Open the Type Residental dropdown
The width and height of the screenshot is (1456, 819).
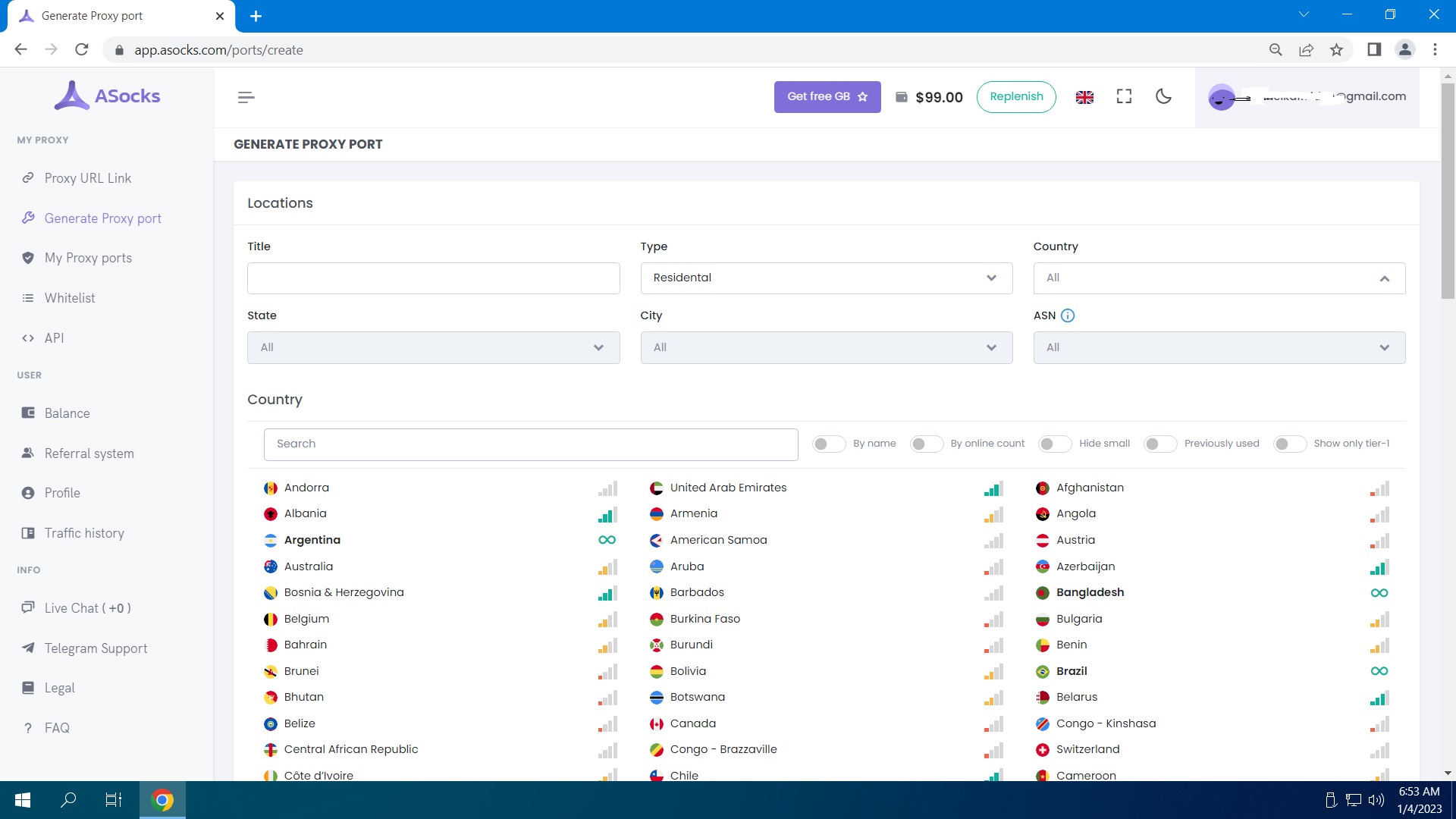[826, 278]
